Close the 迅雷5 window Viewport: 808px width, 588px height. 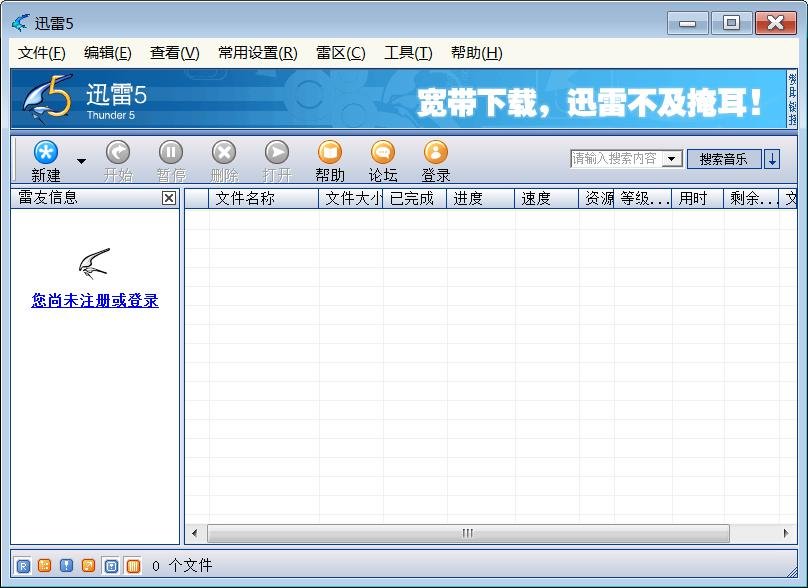pos(776,23)
